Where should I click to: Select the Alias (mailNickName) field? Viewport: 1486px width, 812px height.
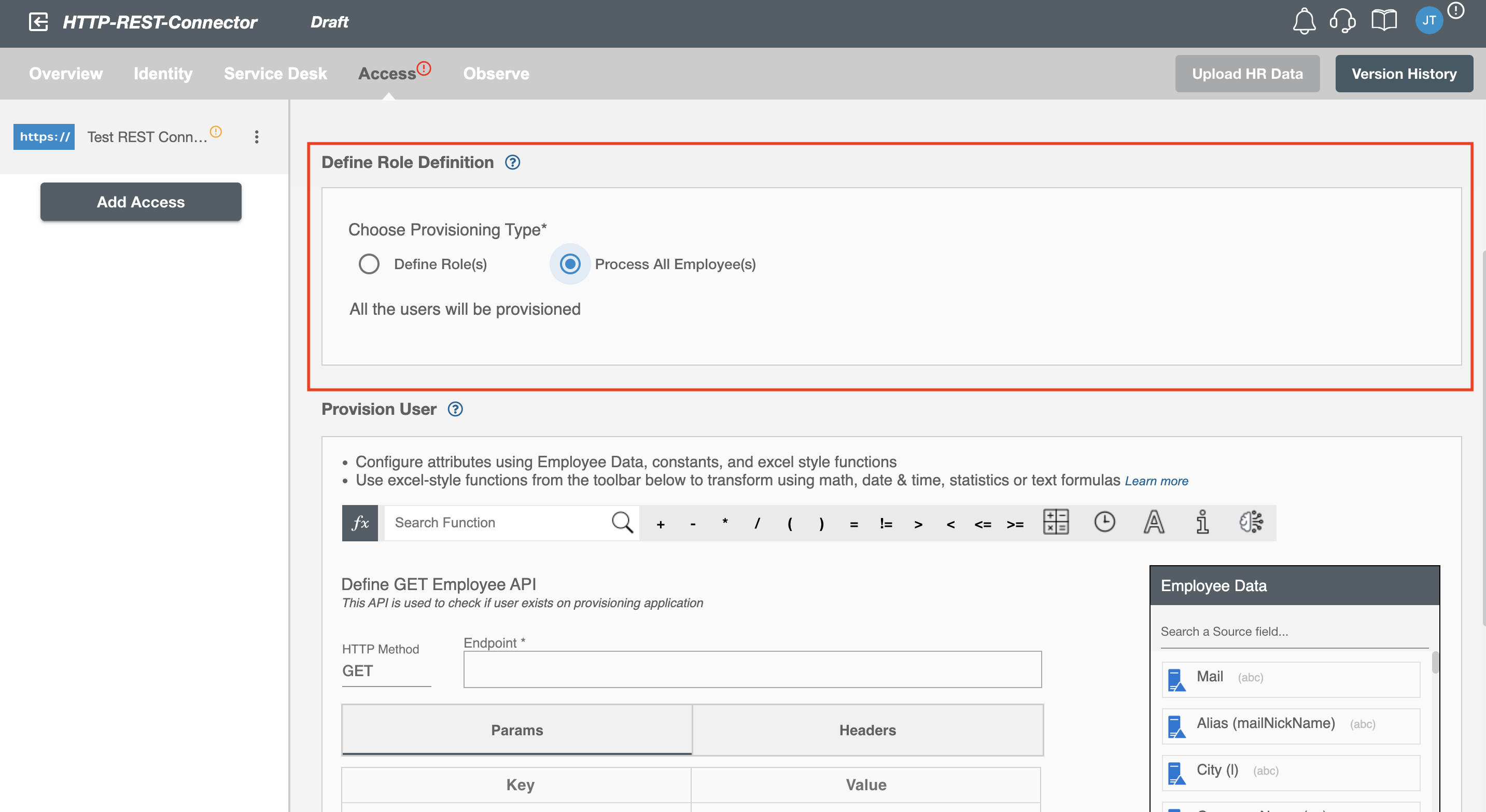tap(1291, 725)
